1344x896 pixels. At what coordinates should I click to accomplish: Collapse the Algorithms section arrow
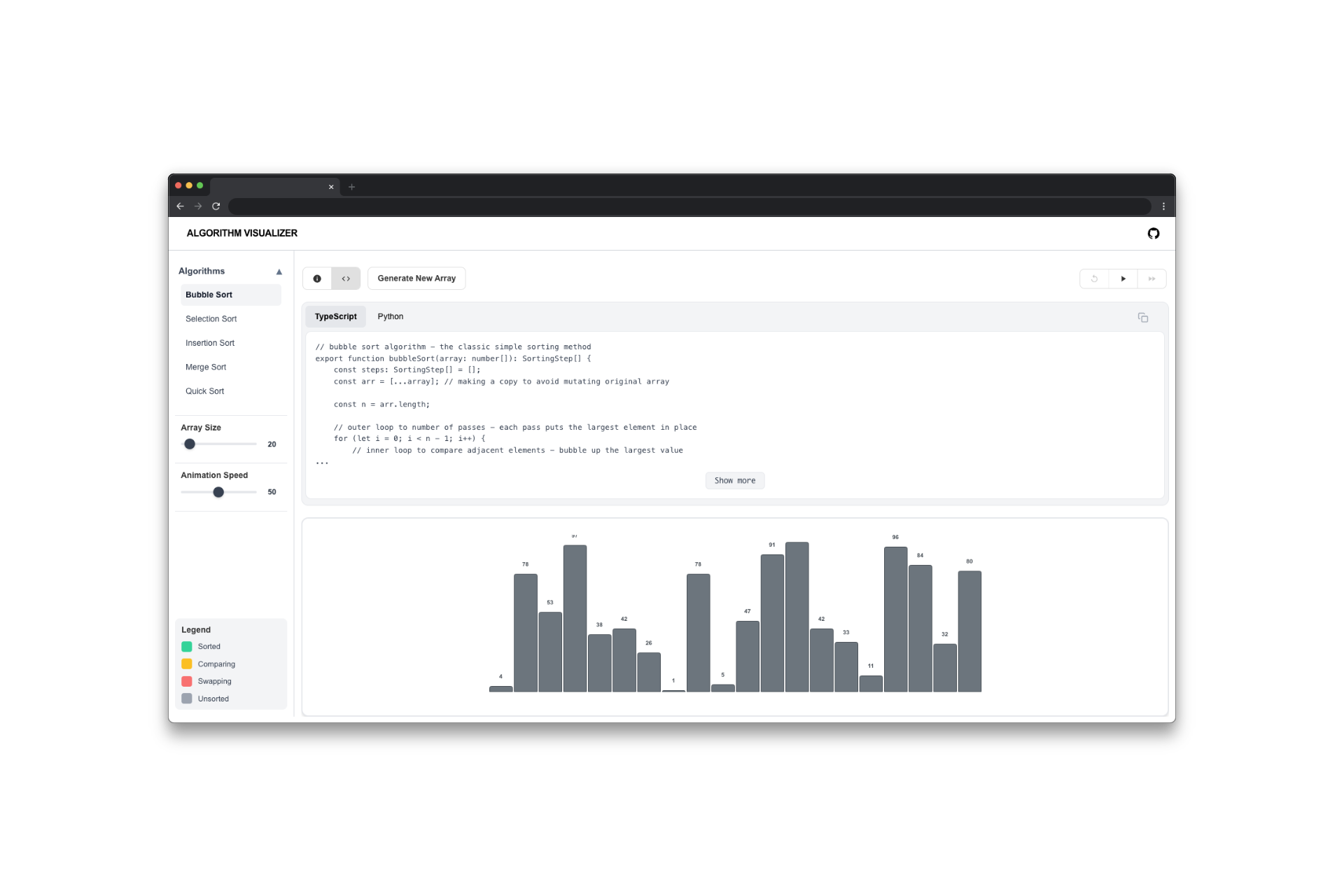(x=279, y=272)
